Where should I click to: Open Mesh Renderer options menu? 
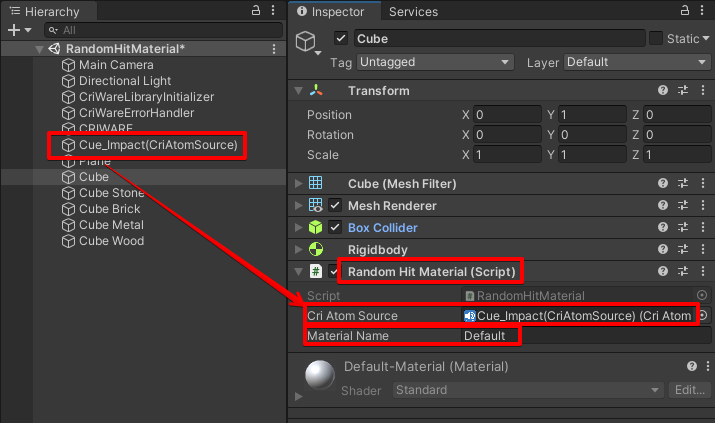pos(703,205)
